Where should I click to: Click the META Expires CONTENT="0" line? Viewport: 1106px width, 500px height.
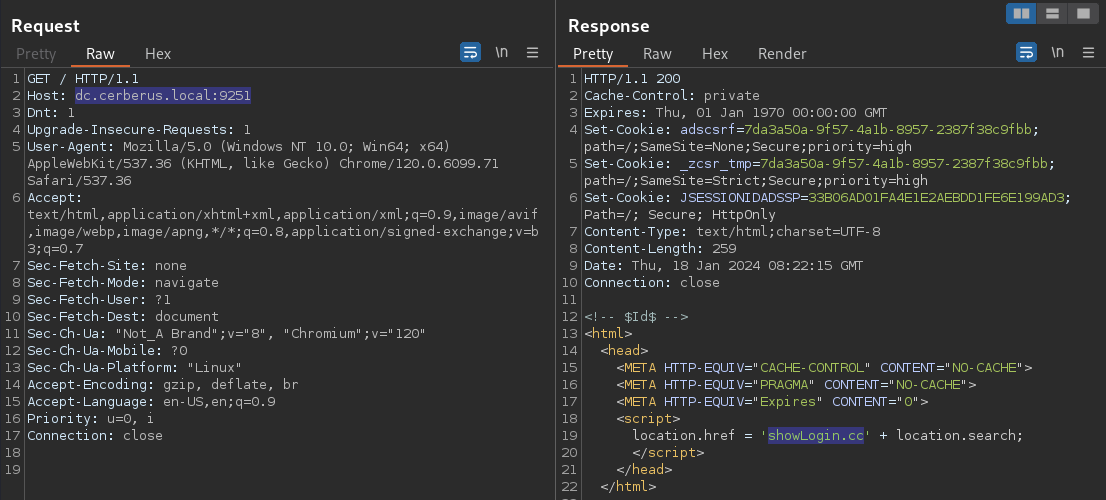click(x=772, y=401)
